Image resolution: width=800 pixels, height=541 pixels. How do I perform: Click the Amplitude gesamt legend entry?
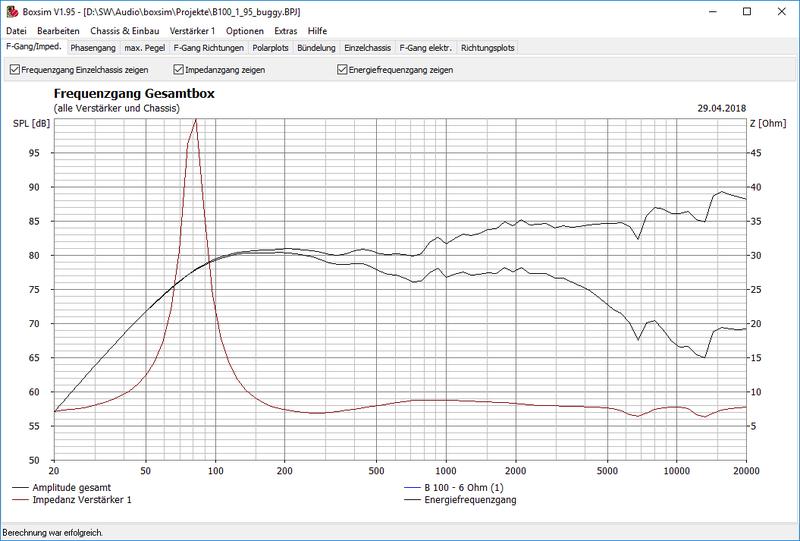(x=62, y=488)
